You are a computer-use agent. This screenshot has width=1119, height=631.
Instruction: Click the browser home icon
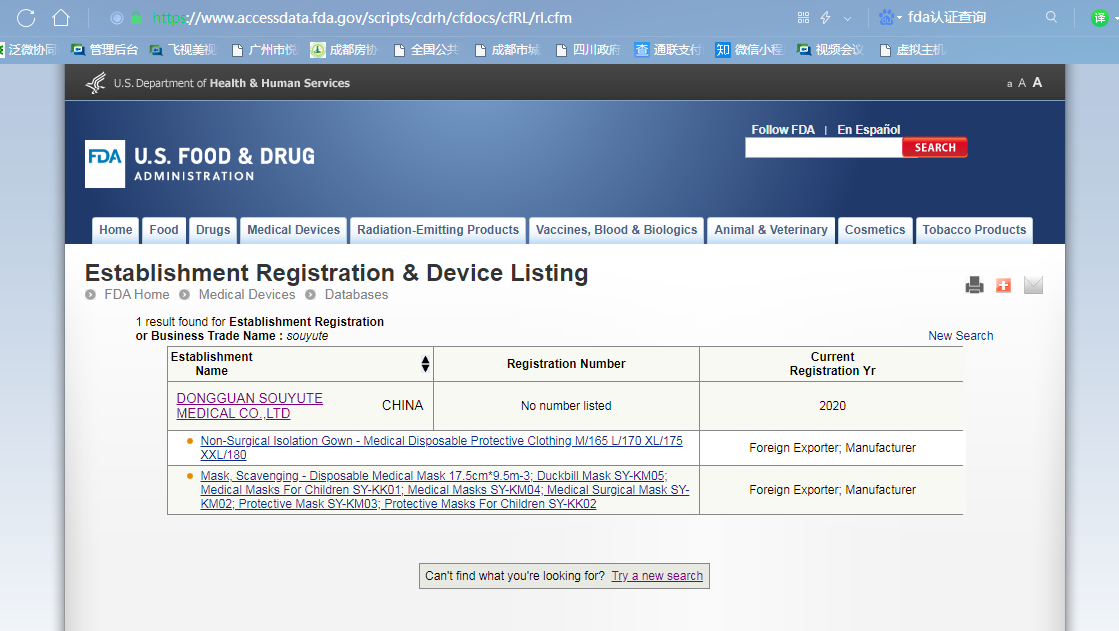coord(61,18)
